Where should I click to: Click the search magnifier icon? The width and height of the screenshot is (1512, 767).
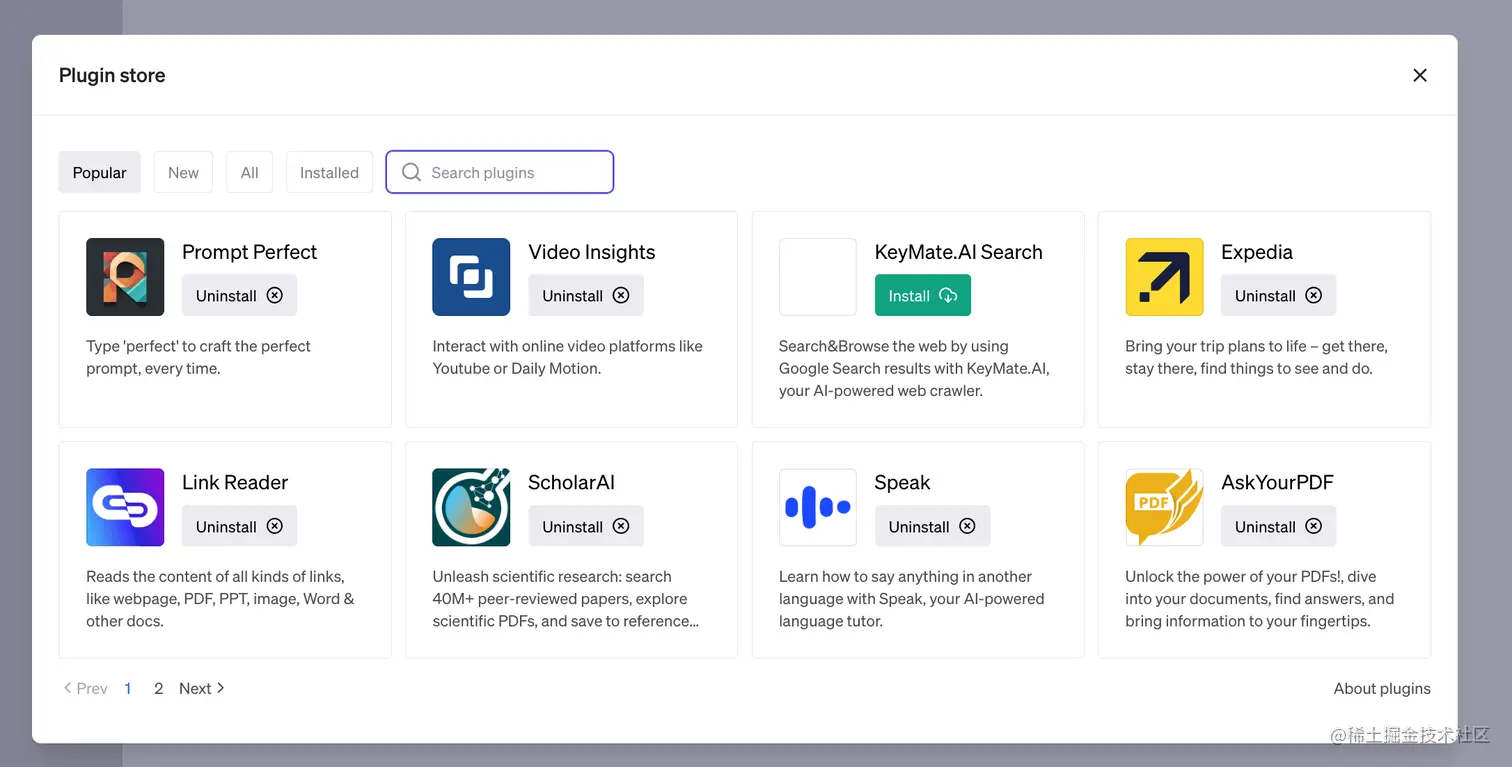pos(411,172)
